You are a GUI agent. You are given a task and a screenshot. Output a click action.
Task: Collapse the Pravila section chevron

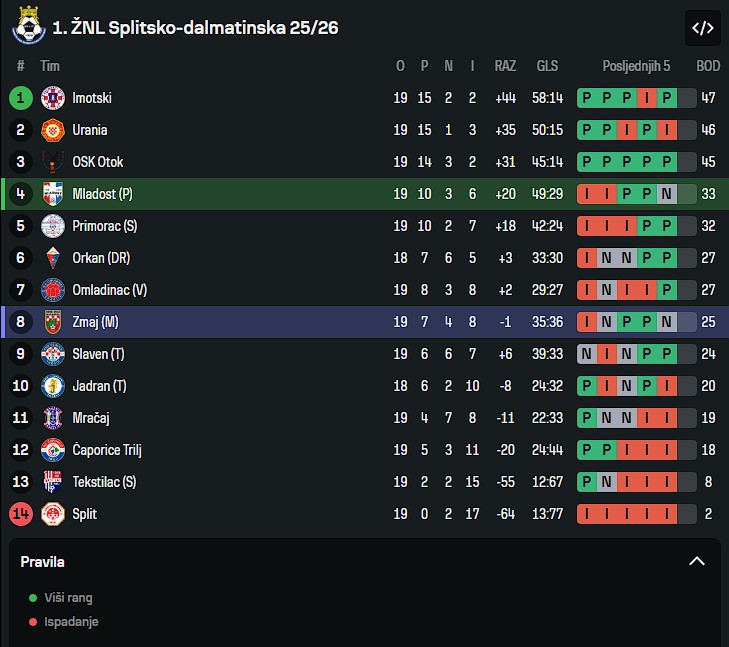(697, 561)
